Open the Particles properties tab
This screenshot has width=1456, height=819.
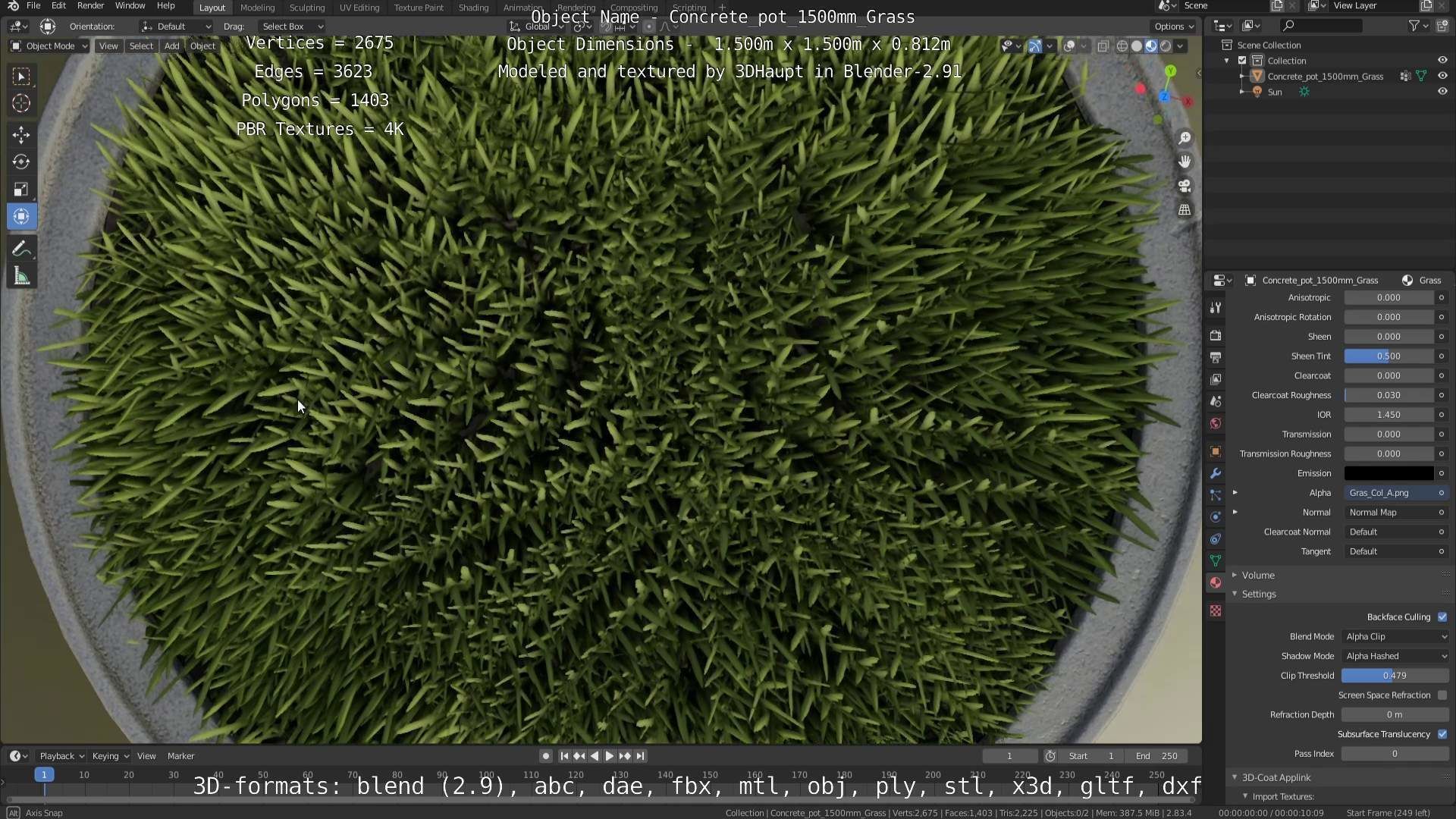click(x=1216, y=495)
